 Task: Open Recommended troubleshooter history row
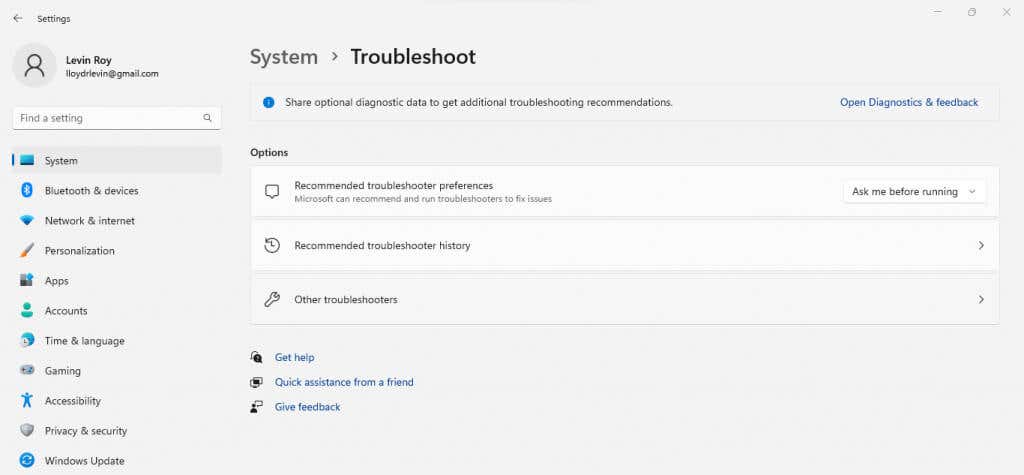624,245
